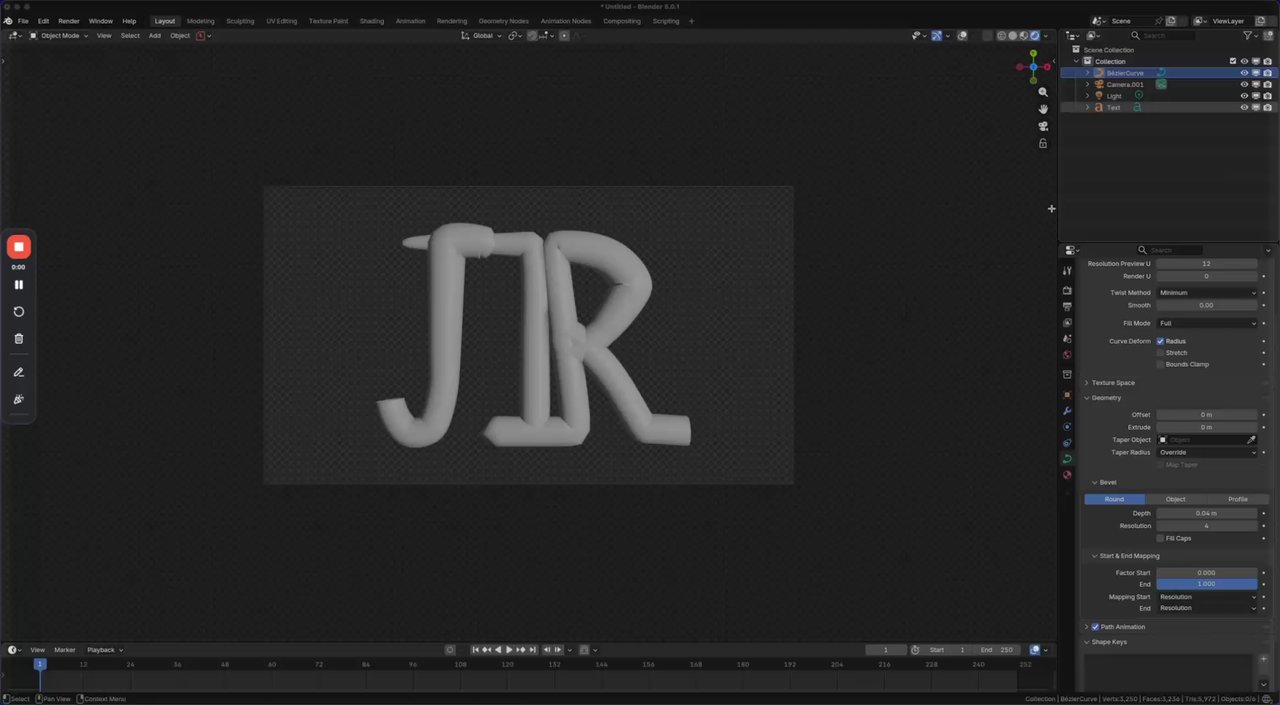This screenshot has width=1280, height=705.
Task: Click the zoom magnifier viewport icon
Action: (x=1043, y=92)
